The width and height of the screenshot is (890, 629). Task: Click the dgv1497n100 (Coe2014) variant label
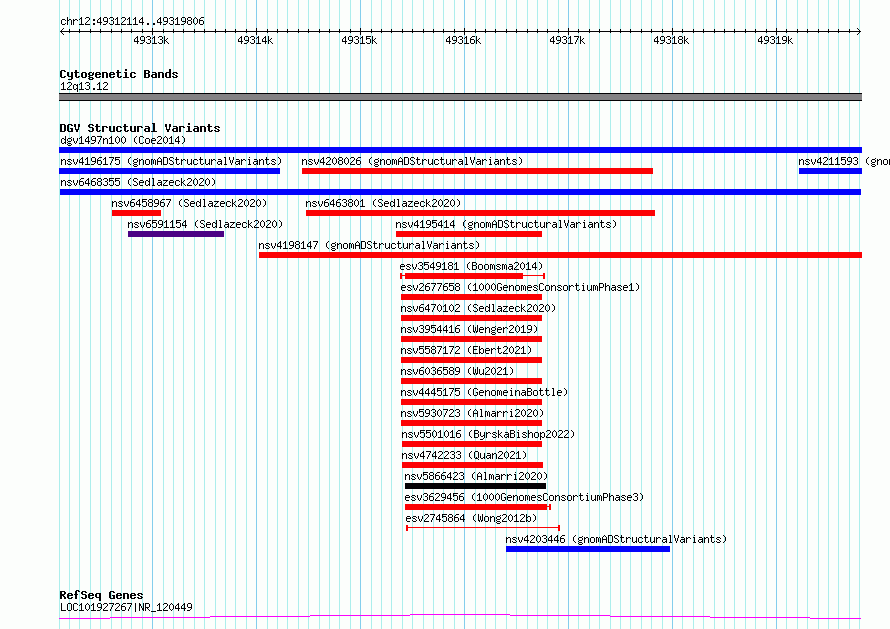point(123,140)
